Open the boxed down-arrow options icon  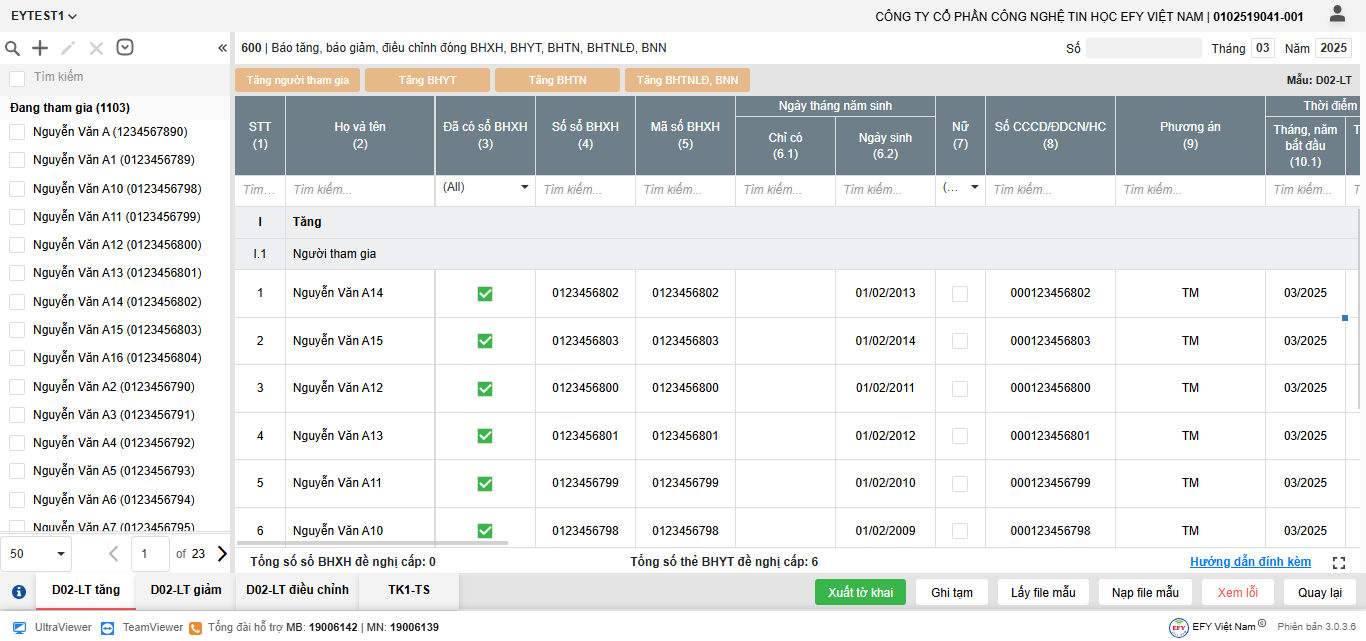[125, 47]
